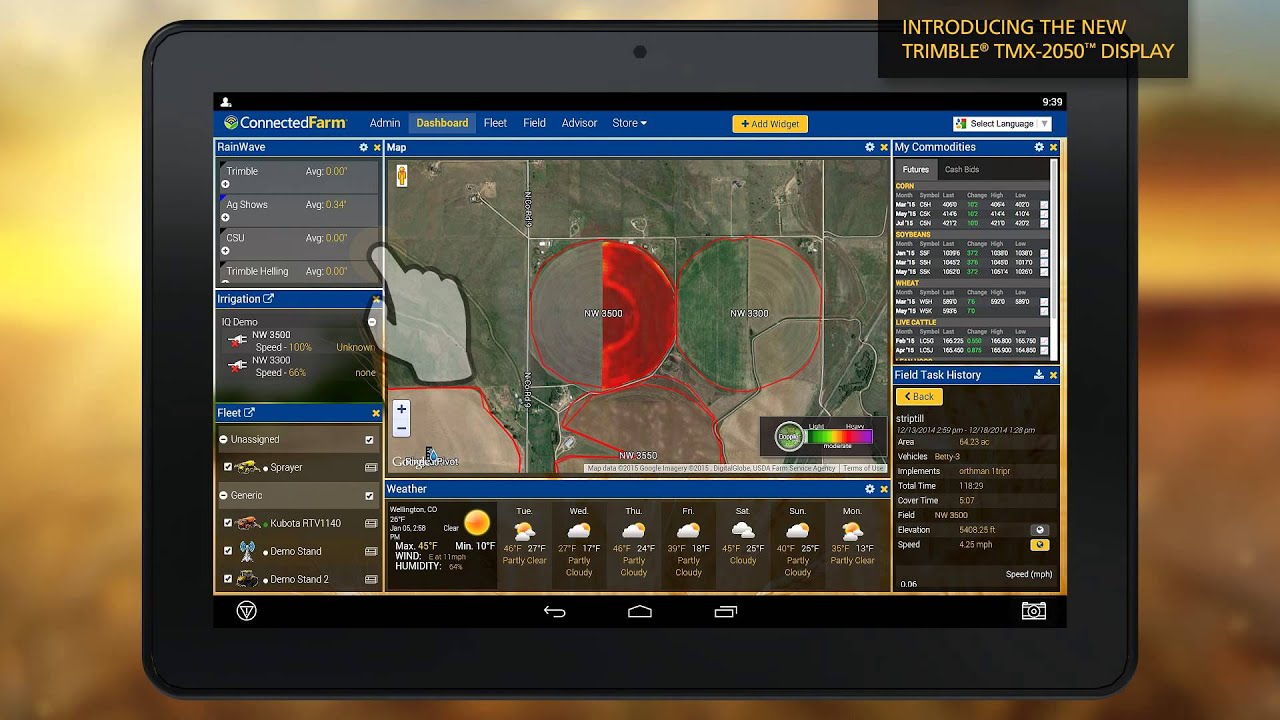Click the Betty-3 vehicle link
The image size is (1280, 720).
947,456
